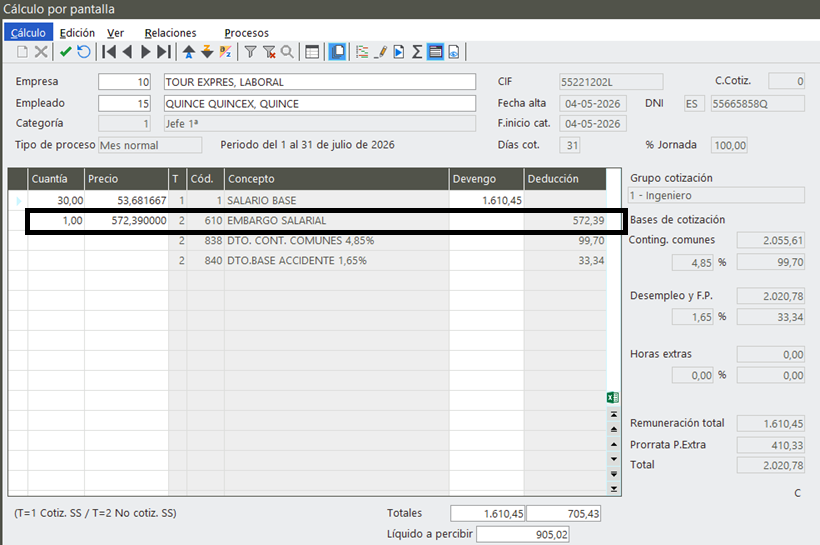Sort ascending with the A arrow icon
The image size is (820, 545).
189,52
